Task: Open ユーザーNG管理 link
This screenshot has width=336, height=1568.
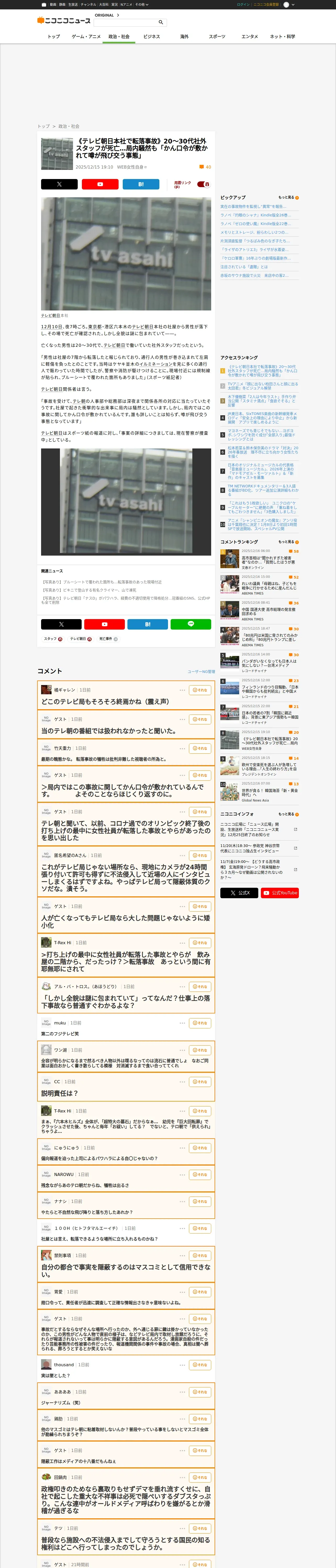Action: tap(201, 672)
